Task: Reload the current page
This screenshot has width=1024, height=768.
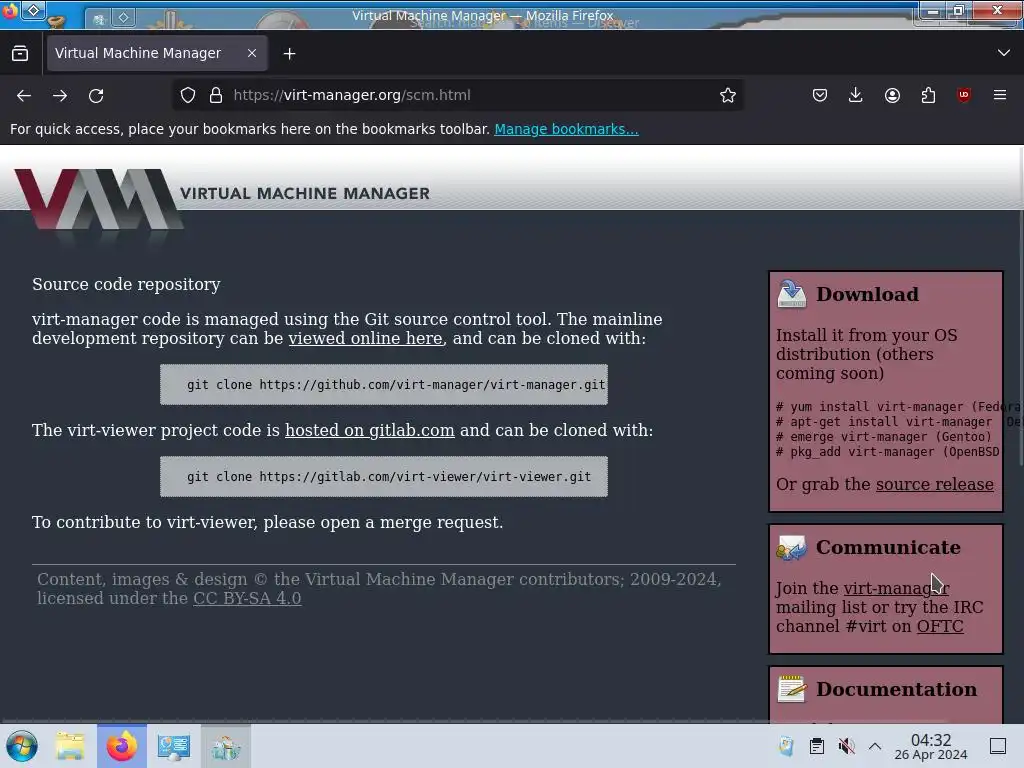Action: click(96, 95)
